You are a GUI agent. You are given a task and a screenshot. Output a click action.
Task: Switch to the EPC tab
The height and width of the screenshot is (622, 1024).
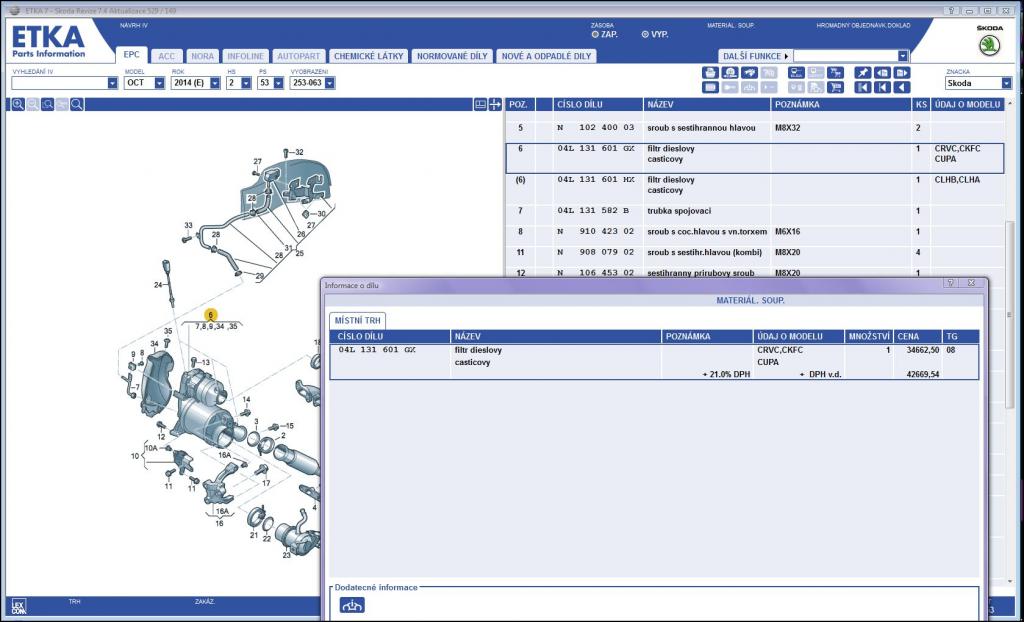pos(132,56)
